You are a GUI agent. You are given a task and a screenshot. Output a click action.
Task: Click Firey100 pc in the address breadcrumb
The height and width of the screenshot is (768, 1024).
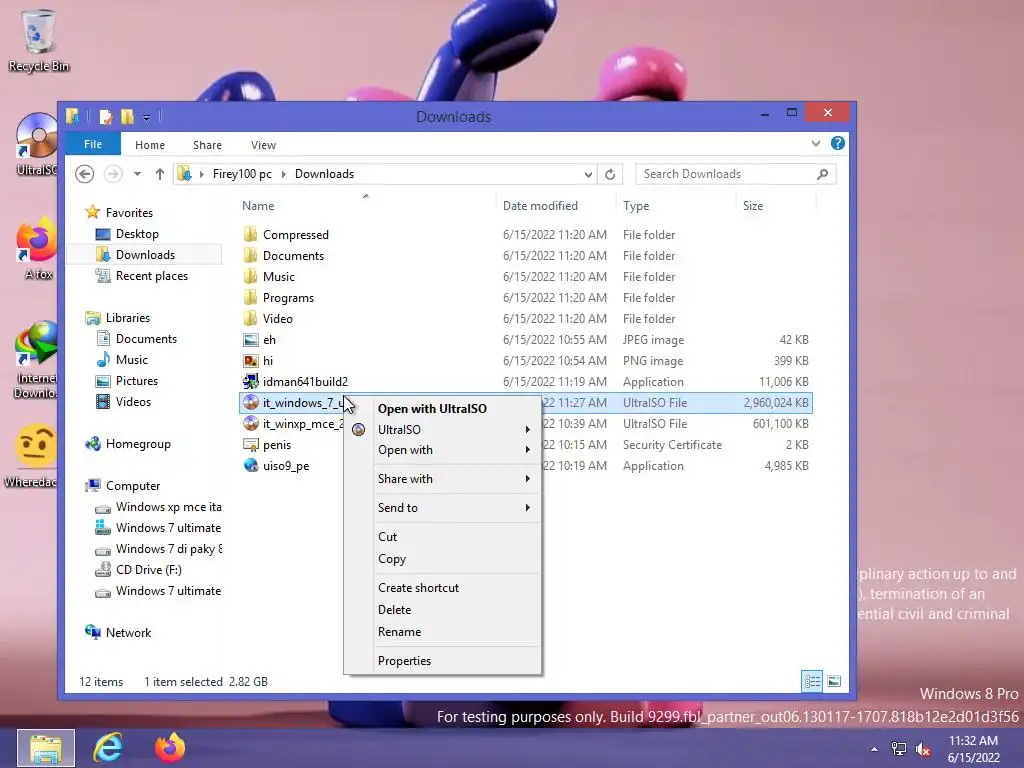(x=242, y=174)
